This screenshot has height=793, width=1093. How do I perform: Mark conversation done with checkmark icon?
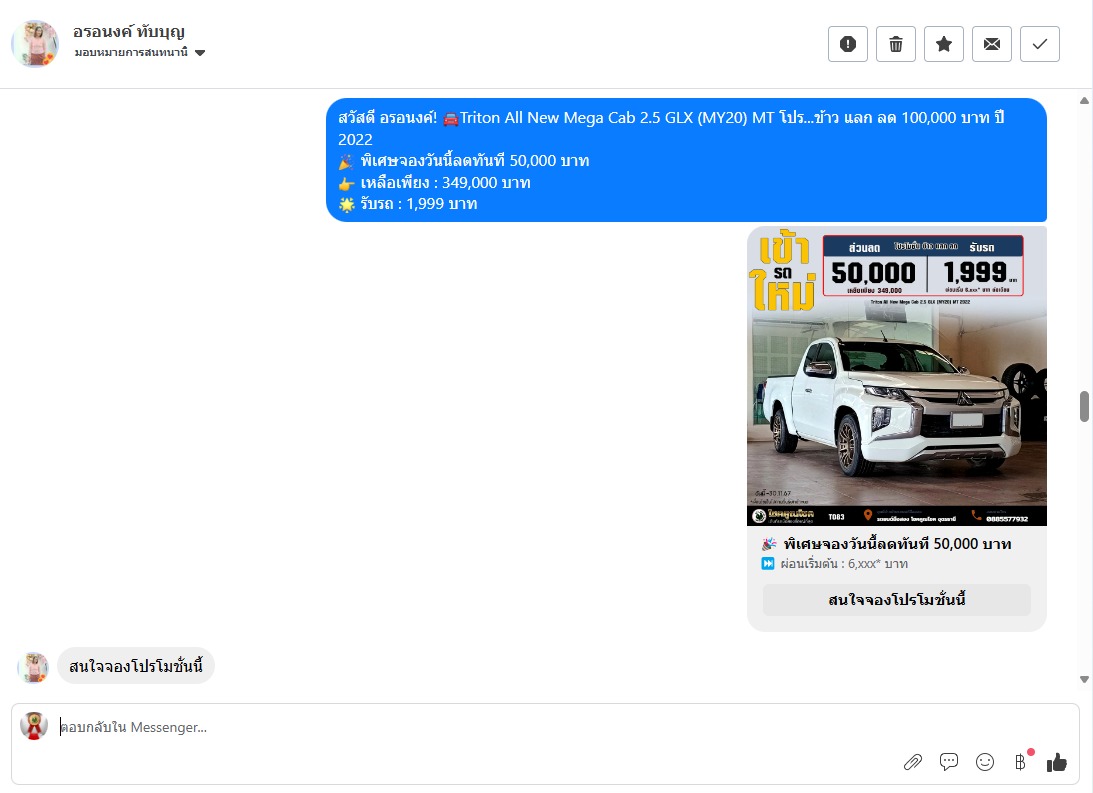(x=1040, y=44)
